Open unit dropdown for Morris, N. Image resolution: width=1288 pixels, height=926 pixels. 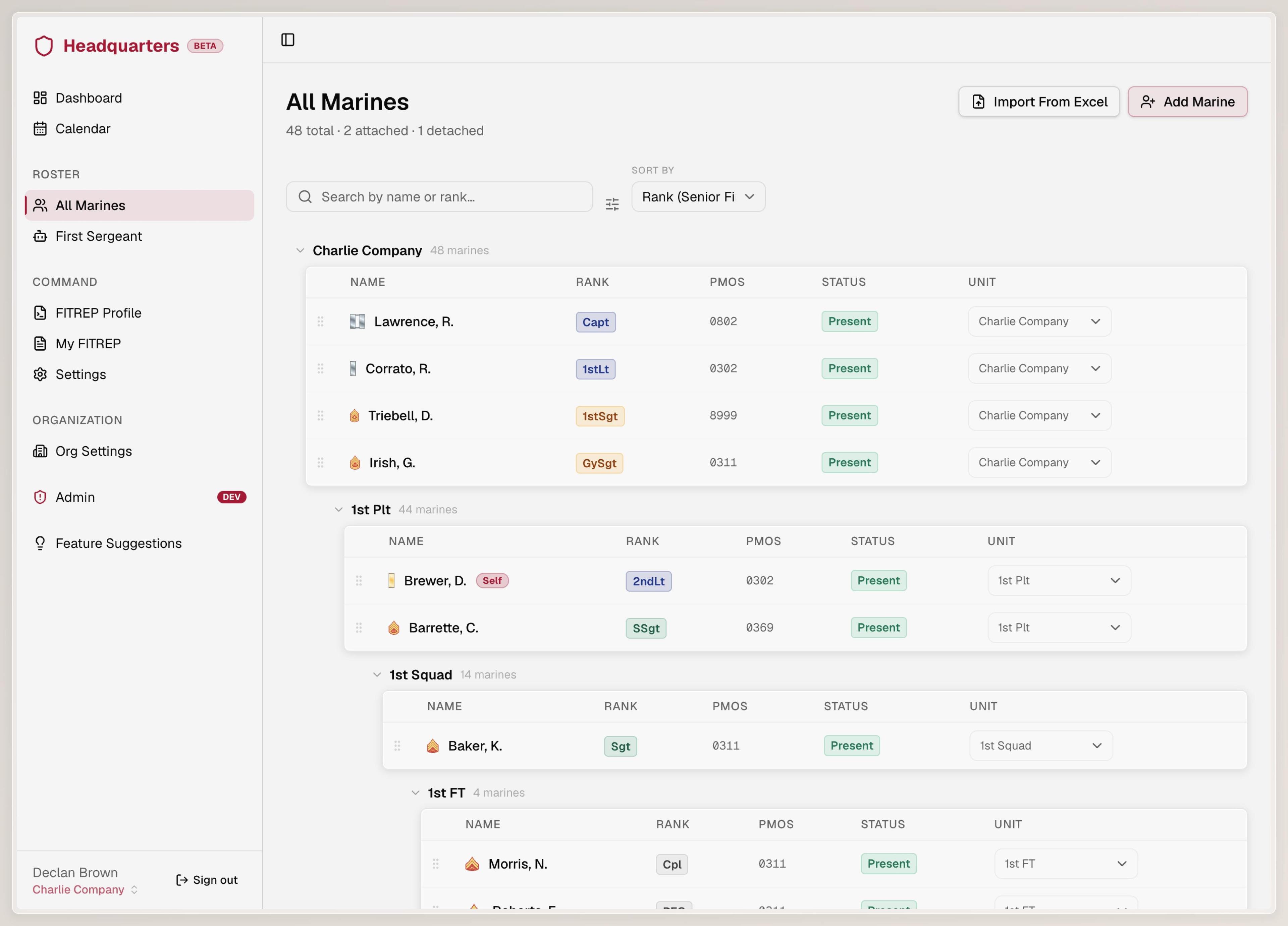[1066, 864]
